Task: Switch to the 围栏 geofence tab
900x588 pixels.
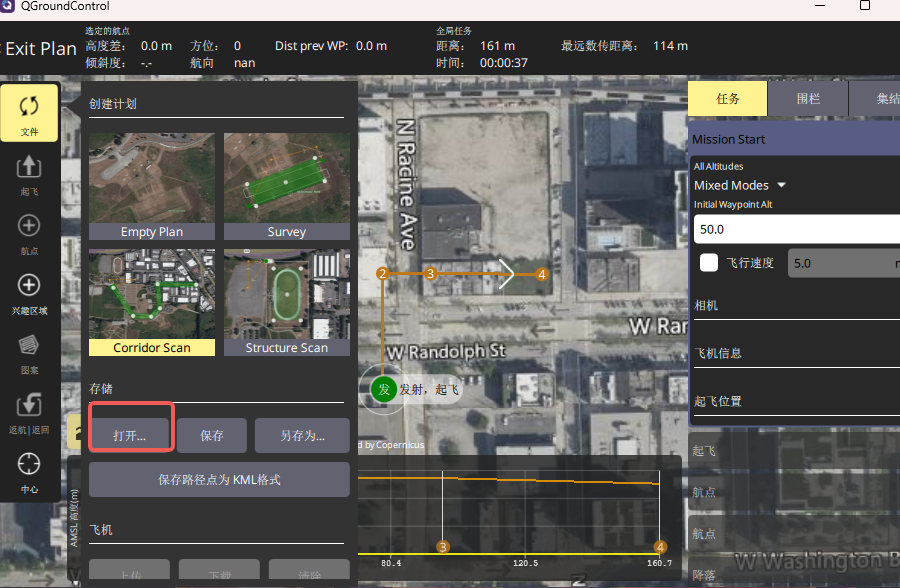Action: pyautogui.click(x=808, y=98)
